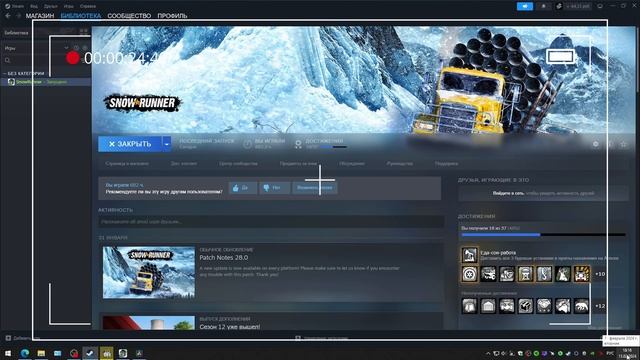Open the Доп. контент link
The width and height of the screenshot is (640, 360).
[184, 164]
